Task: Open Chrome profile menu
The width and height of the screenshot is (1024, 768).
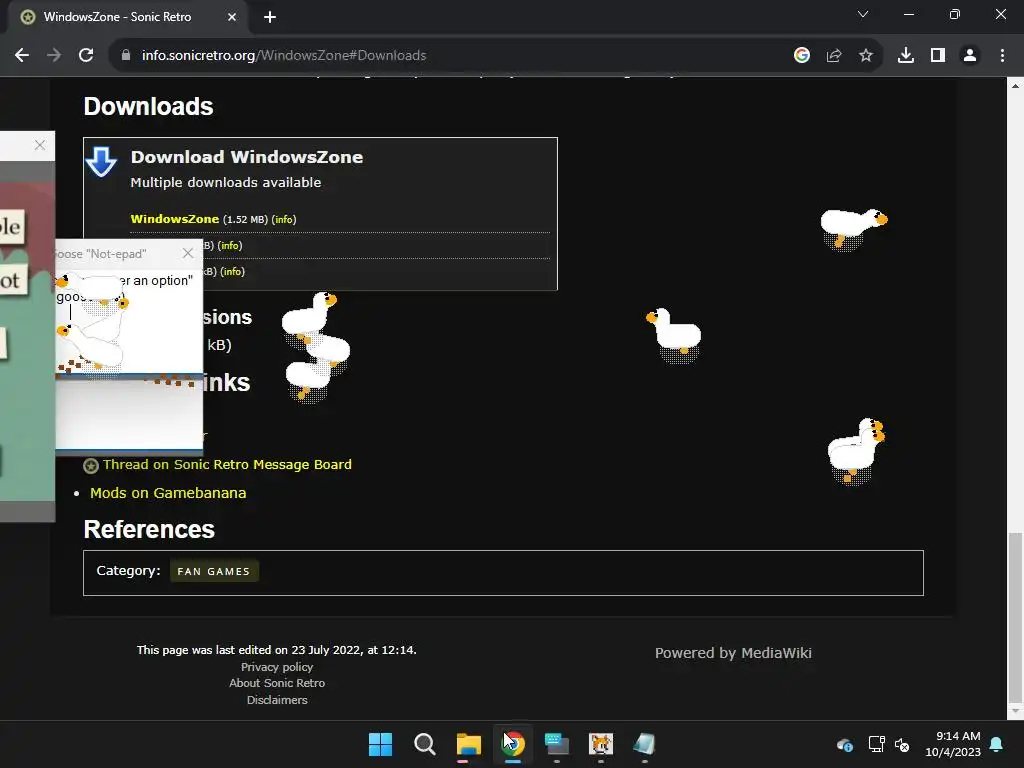Action: click(970, 56)
